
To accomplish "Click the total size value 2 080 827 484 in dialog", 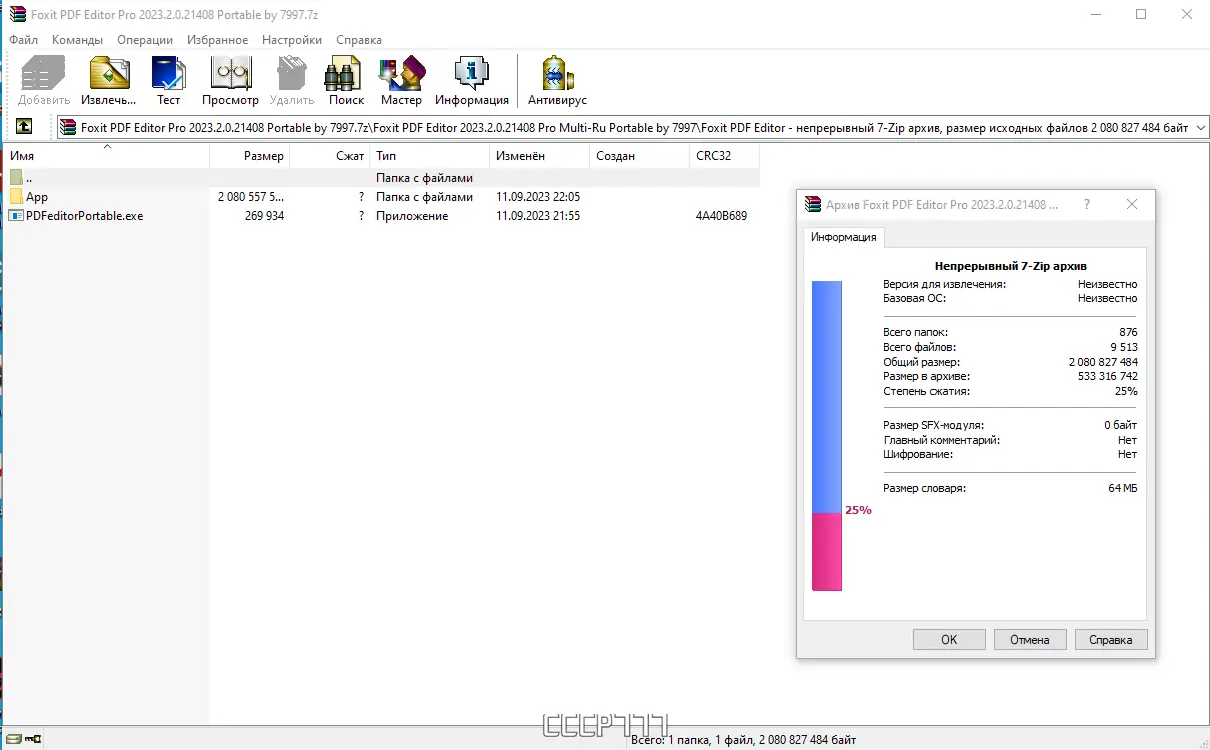I will 1103,362.
